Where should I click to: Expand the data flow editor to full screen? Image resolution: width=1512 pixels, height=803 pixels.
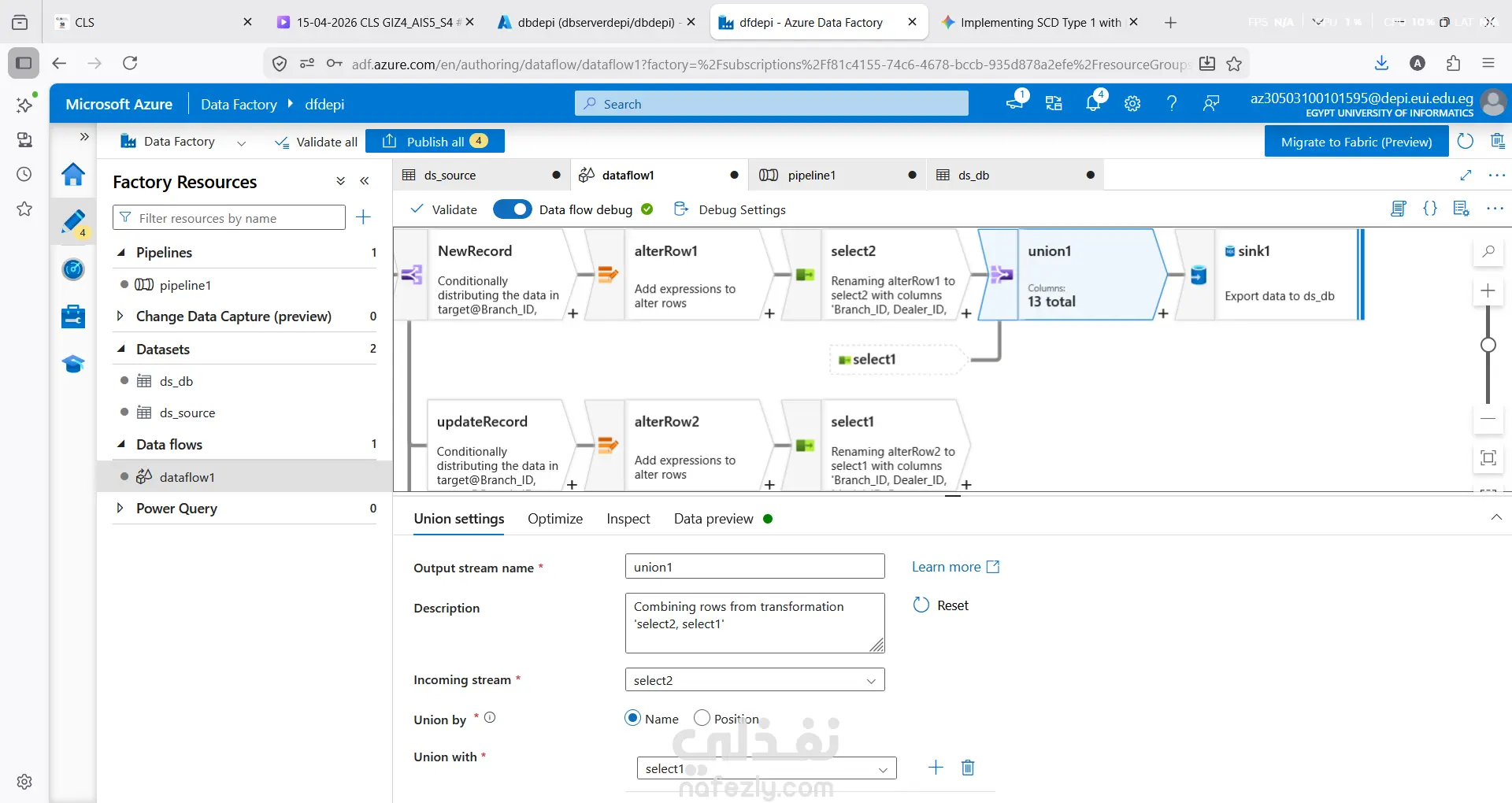[1466, 175]
